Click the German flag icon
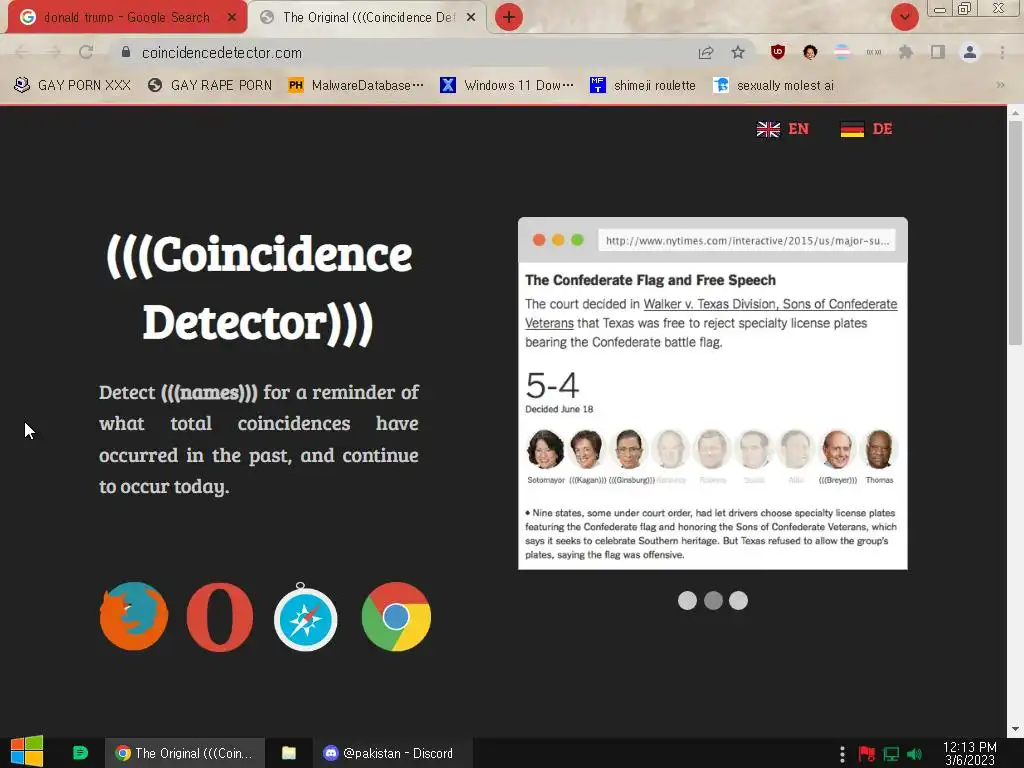The image size is (1024, 768). click(x=852, y=129)
